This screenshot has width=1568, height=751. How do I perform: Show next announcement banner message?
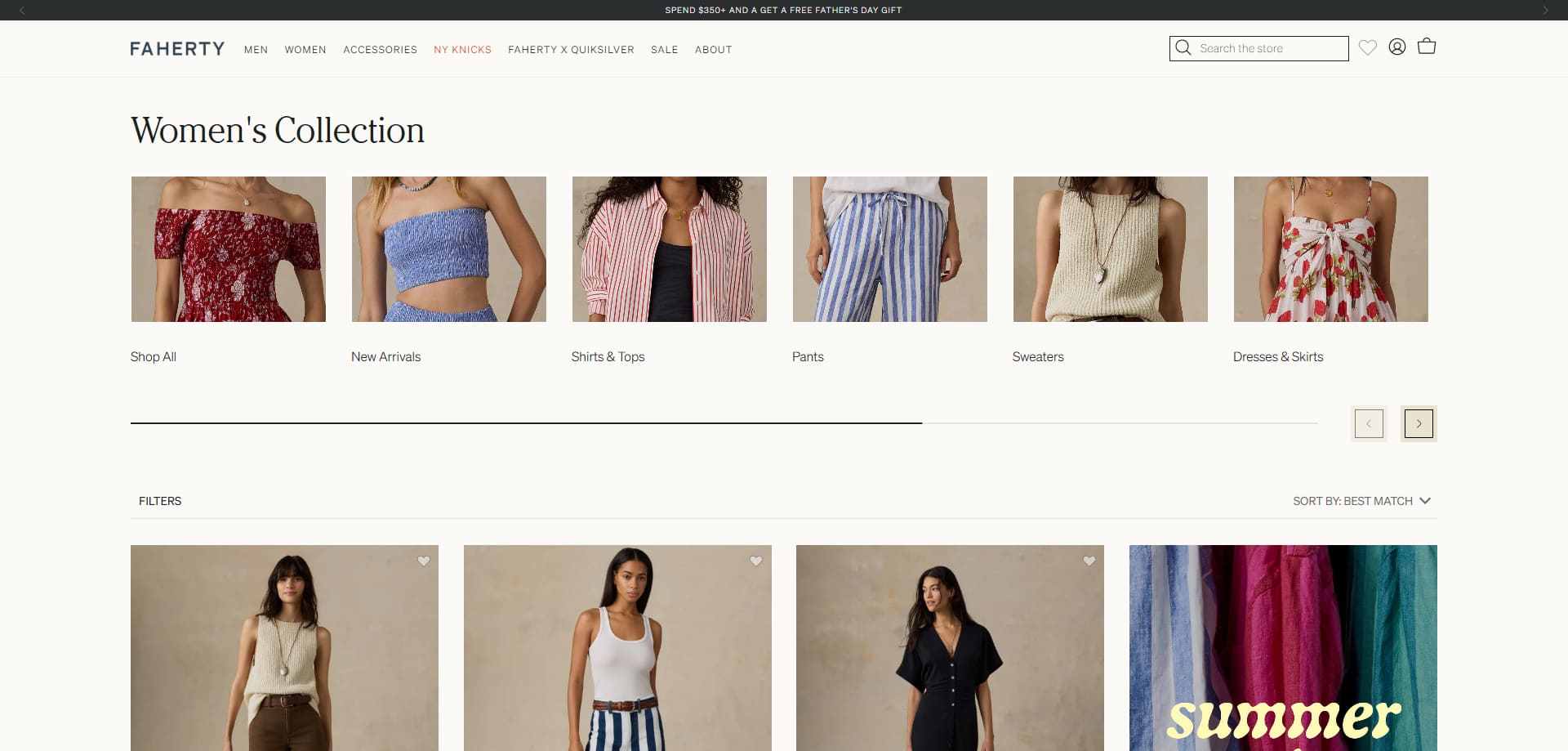pyautogui.click(x=1545, y=11)
